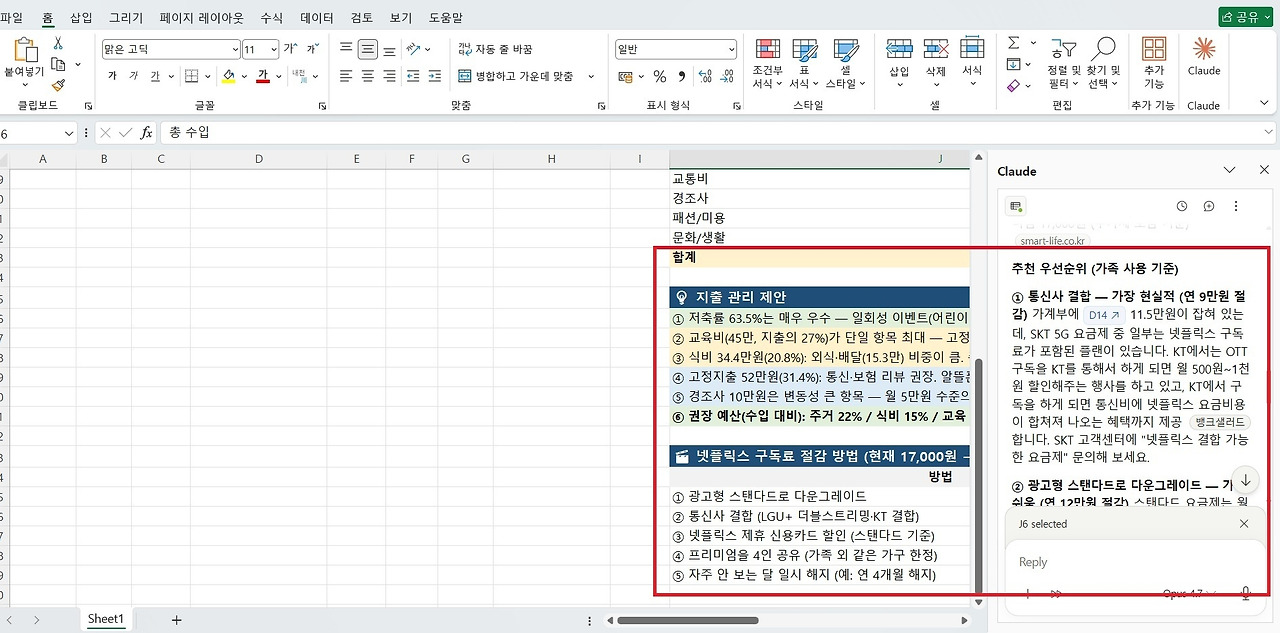Open the Add-ins (추가 기능) button
Image resolution: width=1280 pixels, height=633 pixels.
[x=1154, y=63]
